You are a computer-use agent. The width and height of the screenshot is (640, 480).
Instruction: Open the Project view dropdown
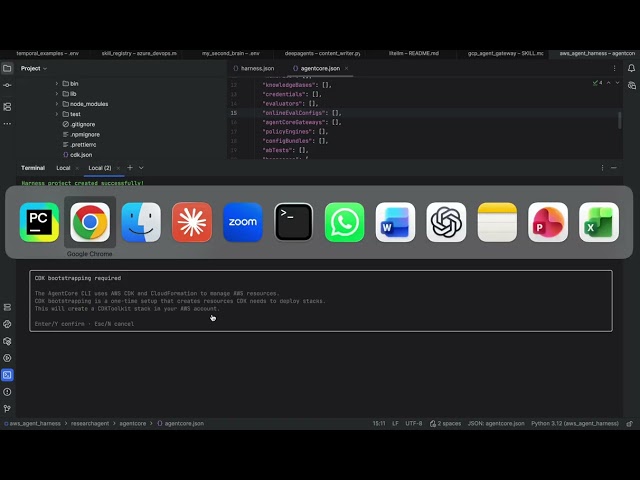pos(34,68)
